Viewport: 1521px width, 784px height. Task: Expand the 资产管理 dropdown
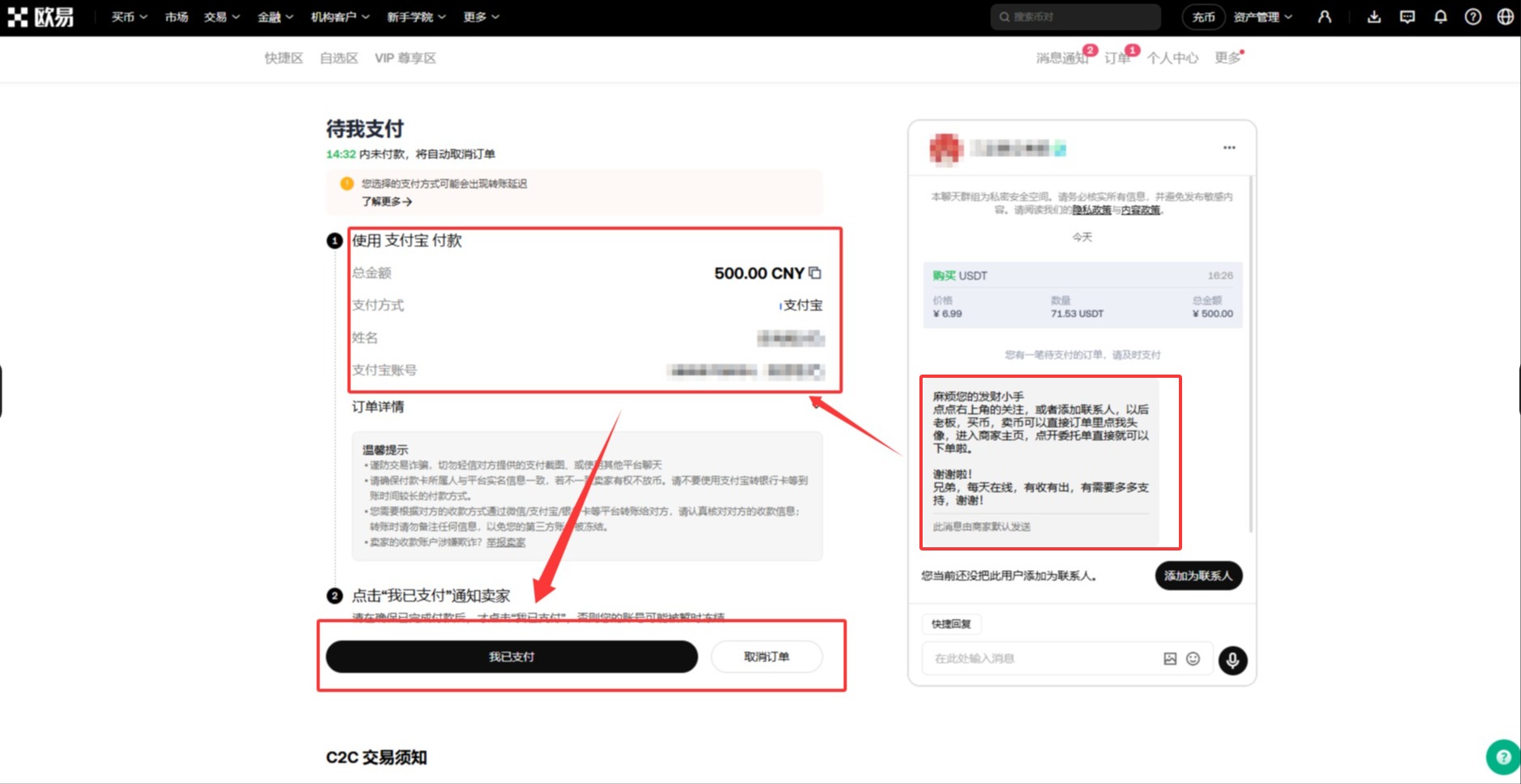[1262, 17]
